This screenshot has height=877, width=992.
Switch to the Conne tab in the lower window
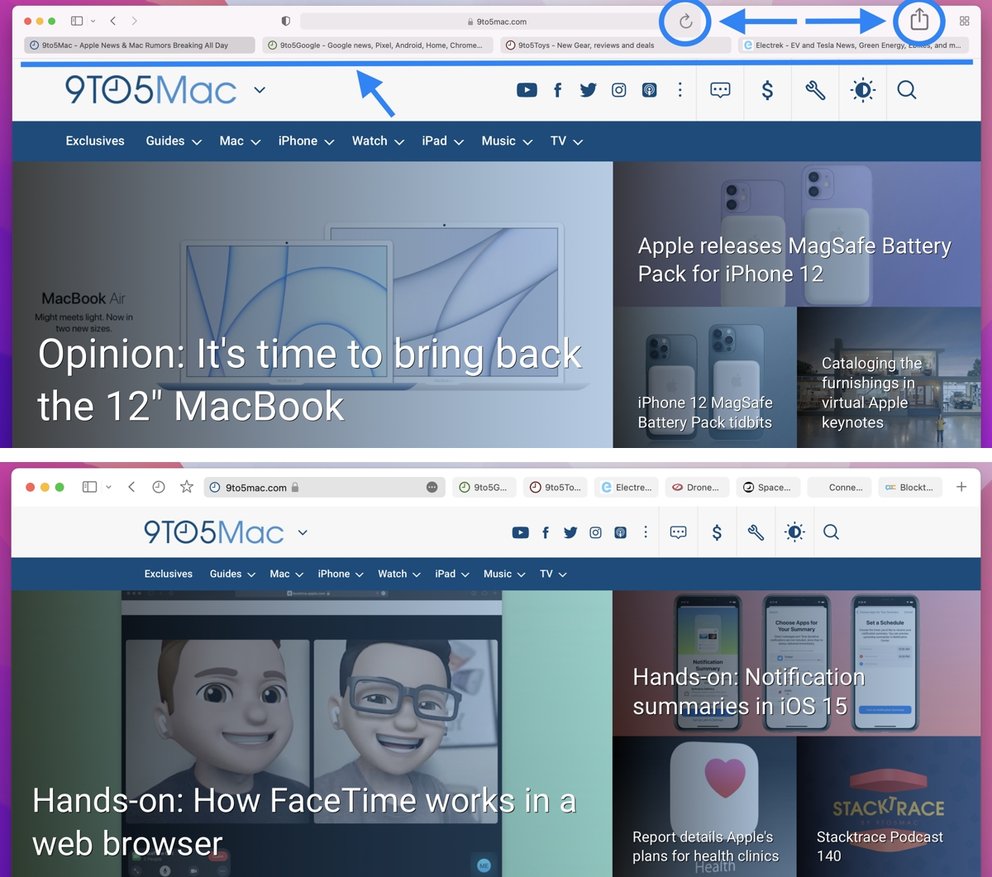tap(839, 487)
